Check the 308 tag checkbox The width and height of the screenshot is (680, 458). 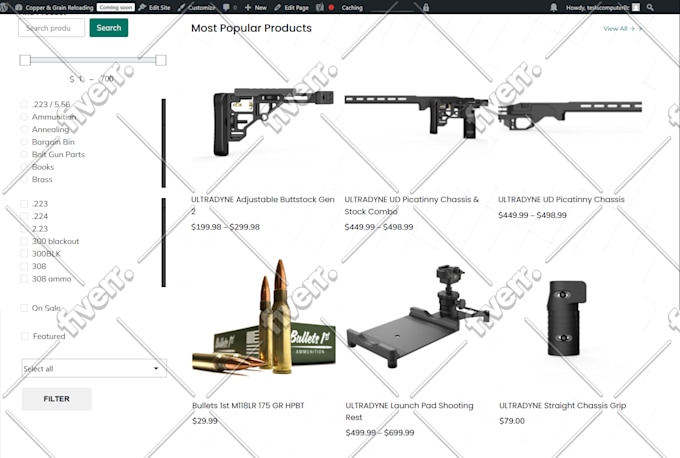coord(24,266)
